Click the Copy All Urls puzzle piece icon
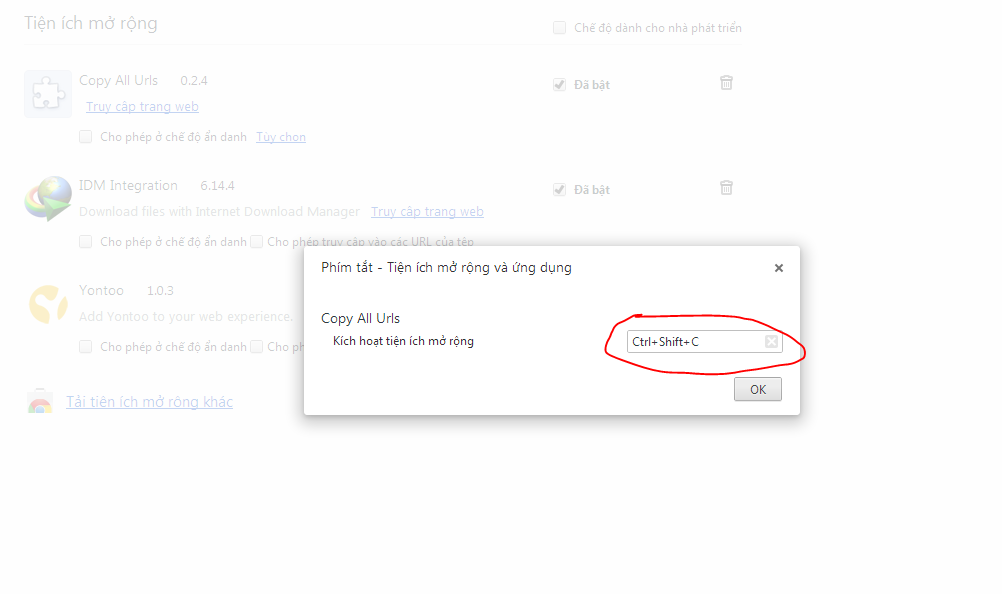 [48, 94]
